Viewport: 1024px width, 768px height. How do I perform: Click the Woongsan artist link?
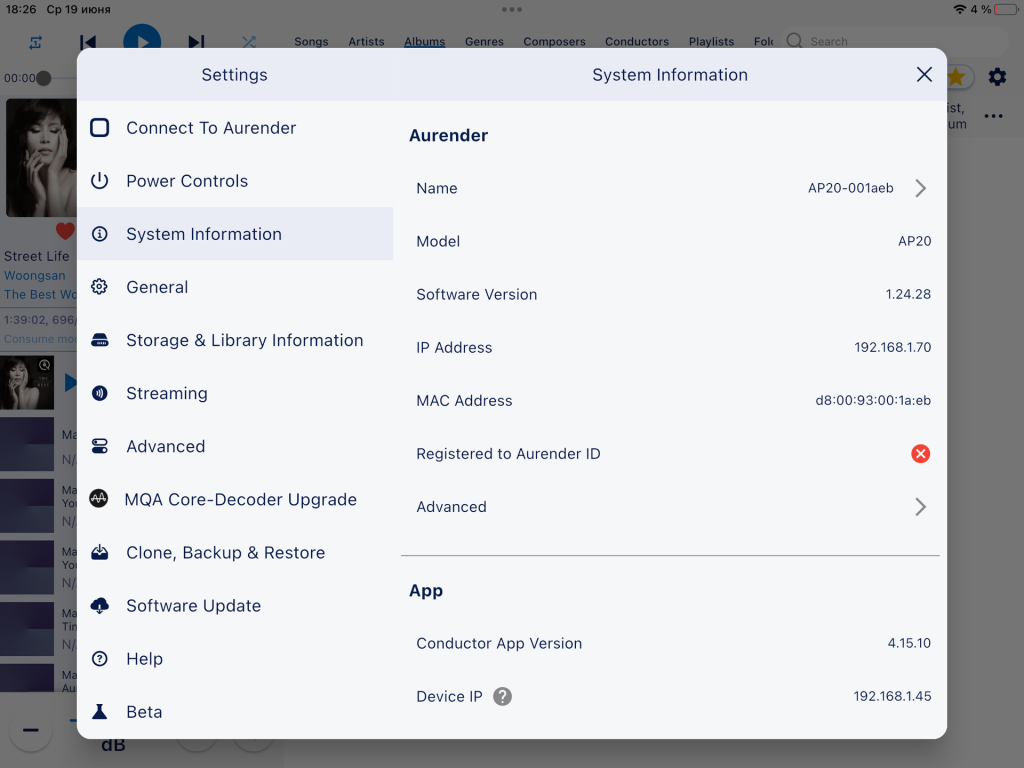click(35, 276)
